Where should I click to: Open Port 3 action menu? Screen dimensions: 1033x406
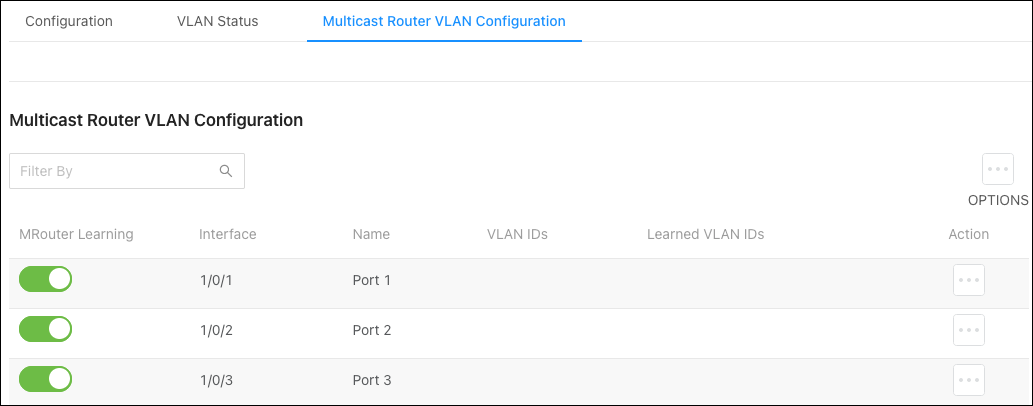point(969,380)
